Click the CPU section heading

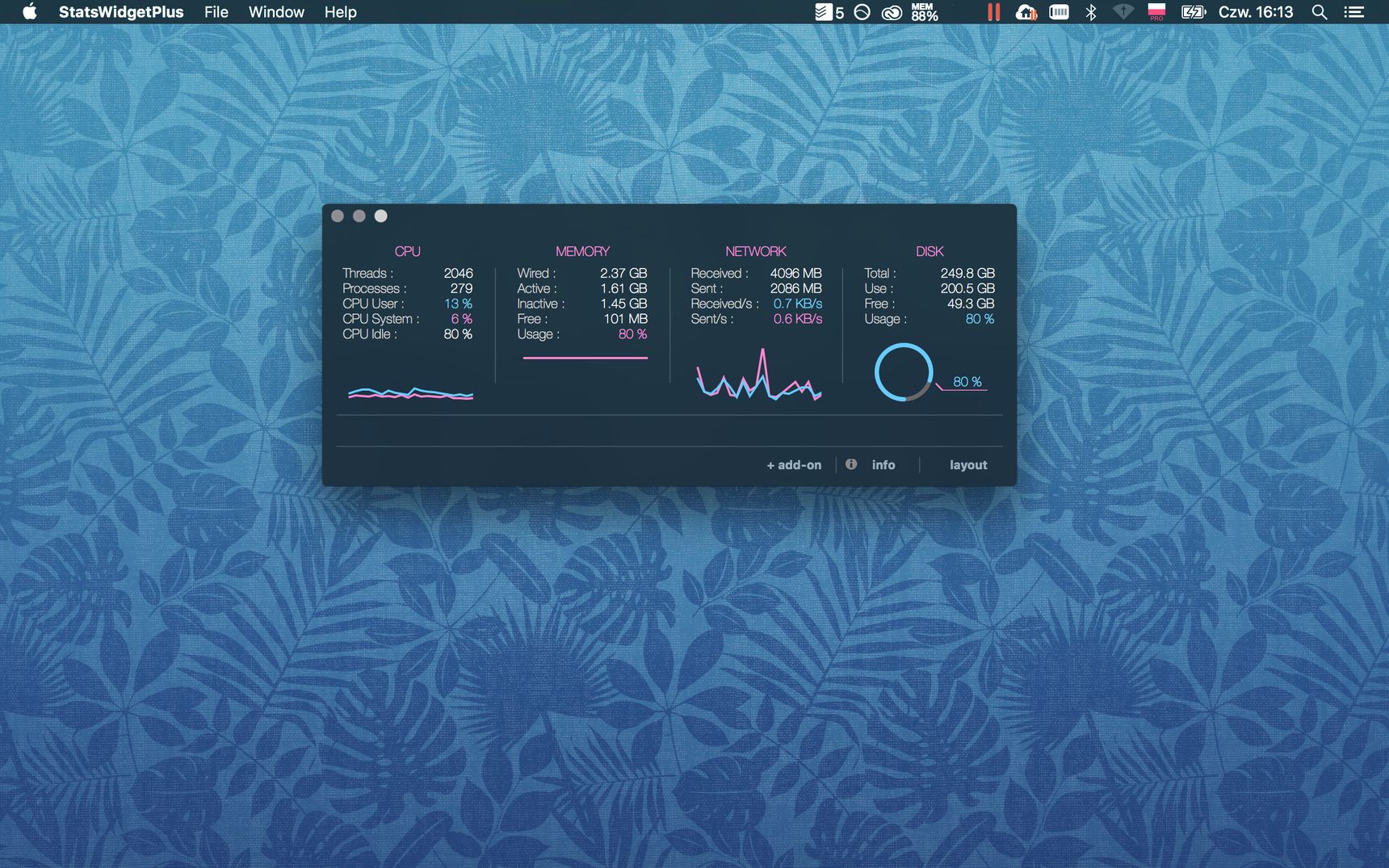407,251
